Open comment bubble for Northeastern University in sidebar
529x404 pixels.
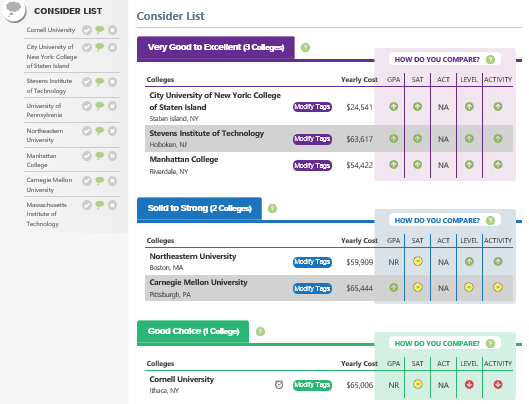coord(100,131)
